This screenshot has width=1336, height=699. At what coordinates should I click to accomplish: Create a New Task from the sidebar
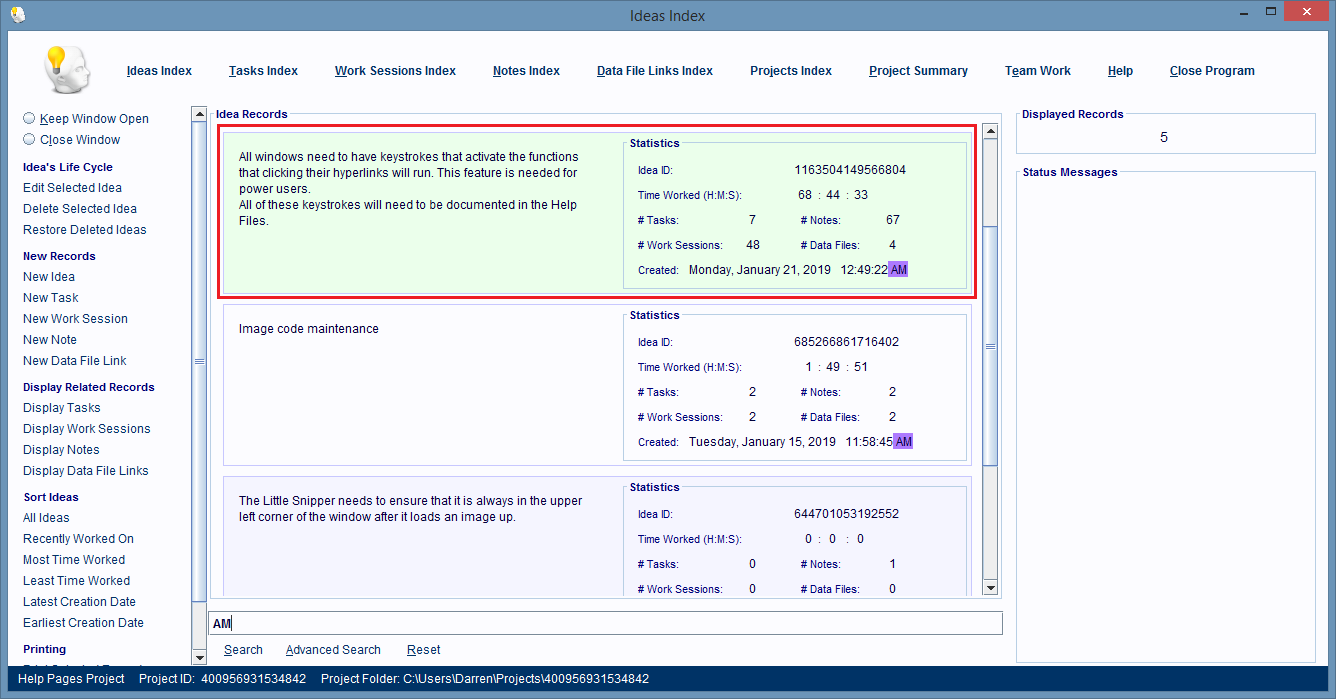(51, 298)
